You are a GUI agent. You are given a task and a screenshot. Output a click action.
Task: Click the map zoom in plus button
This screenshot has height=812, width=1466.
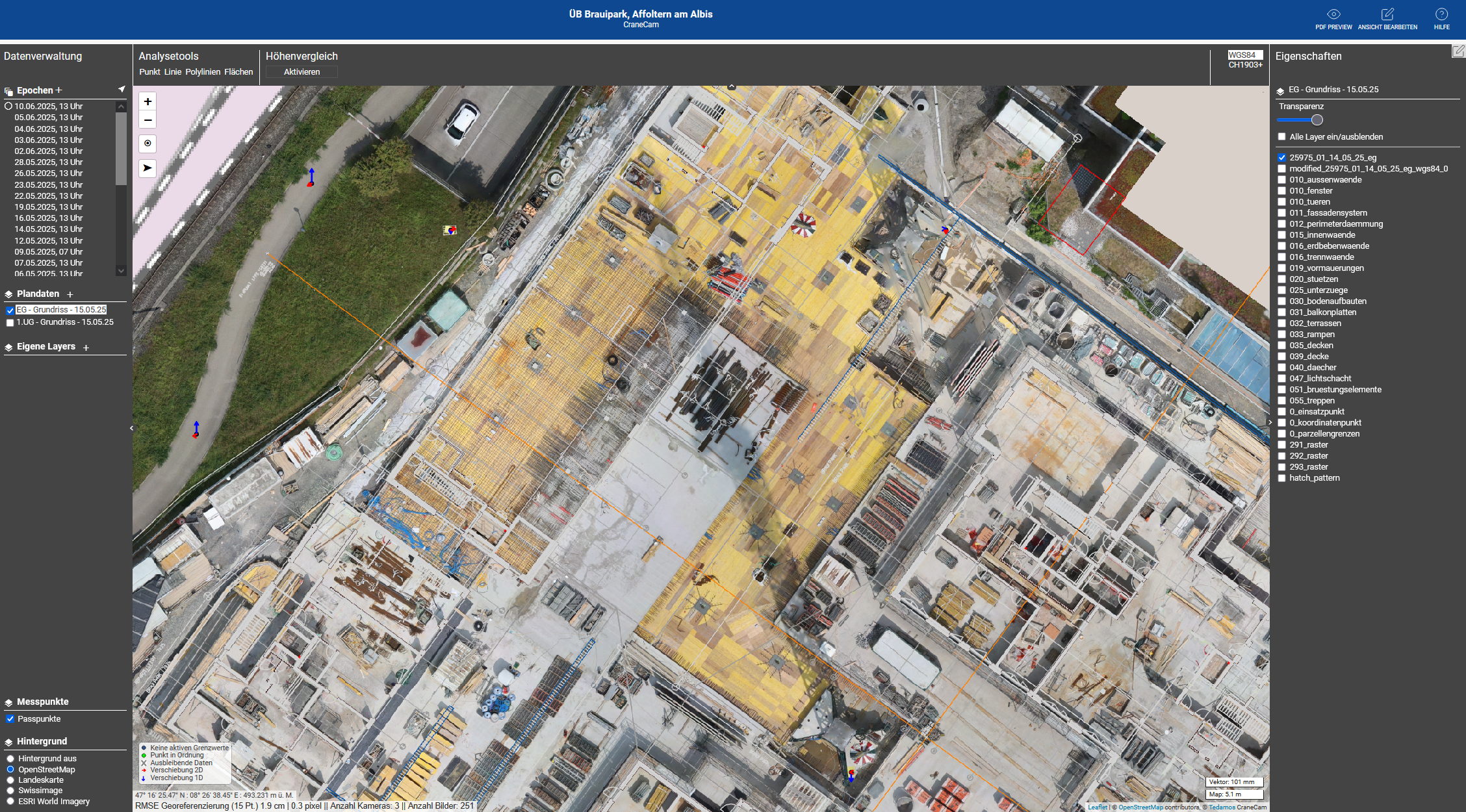pyautogui.click(x=148, y=101)
